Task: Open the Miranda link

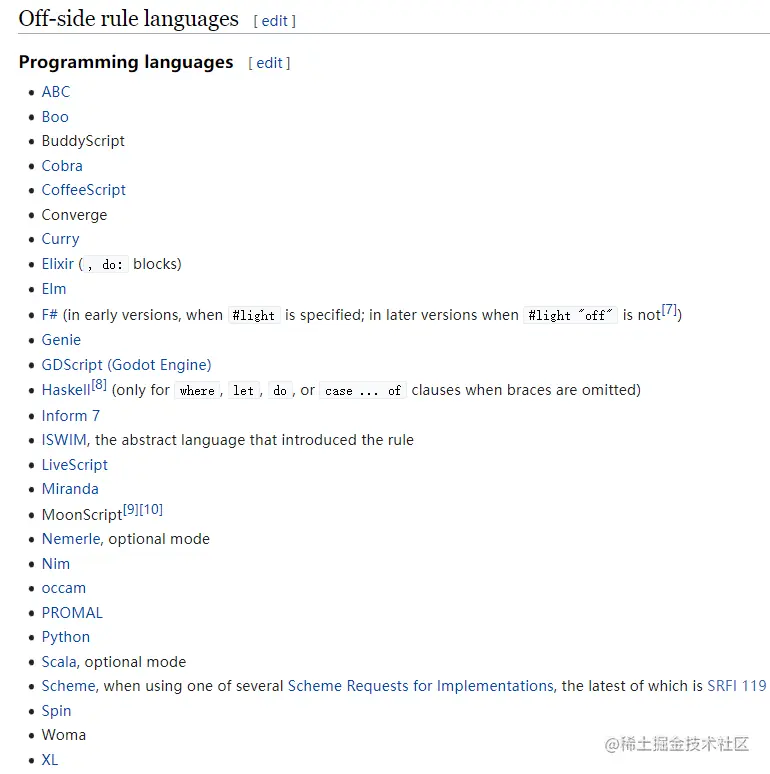Action: coord(70,489)
